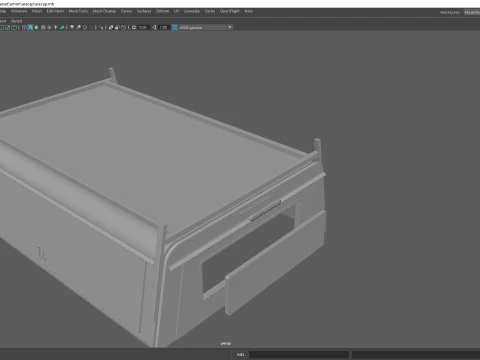The height and width of the screenshot is (360, 480).
Task: Open the Edit Mesh menu
Action: point(55,11)
